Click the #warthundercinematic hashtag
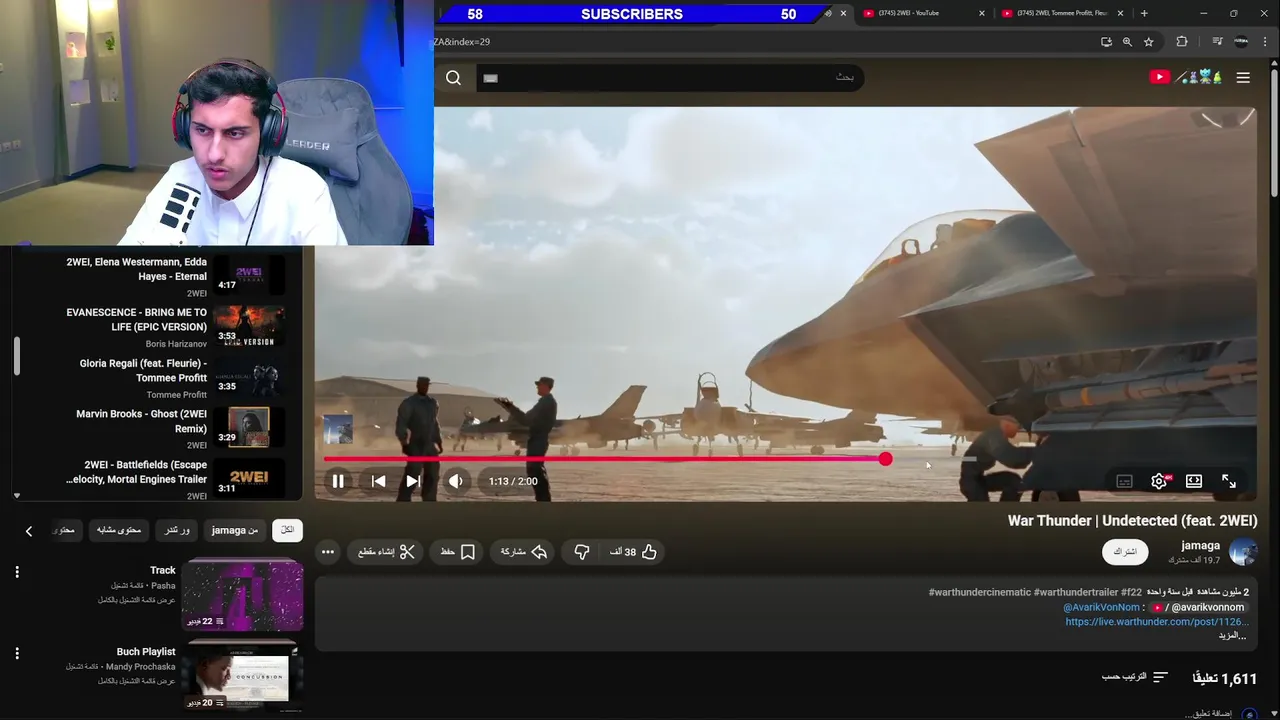The width and height of the screenshot is (1280, 720). (979, 592)
